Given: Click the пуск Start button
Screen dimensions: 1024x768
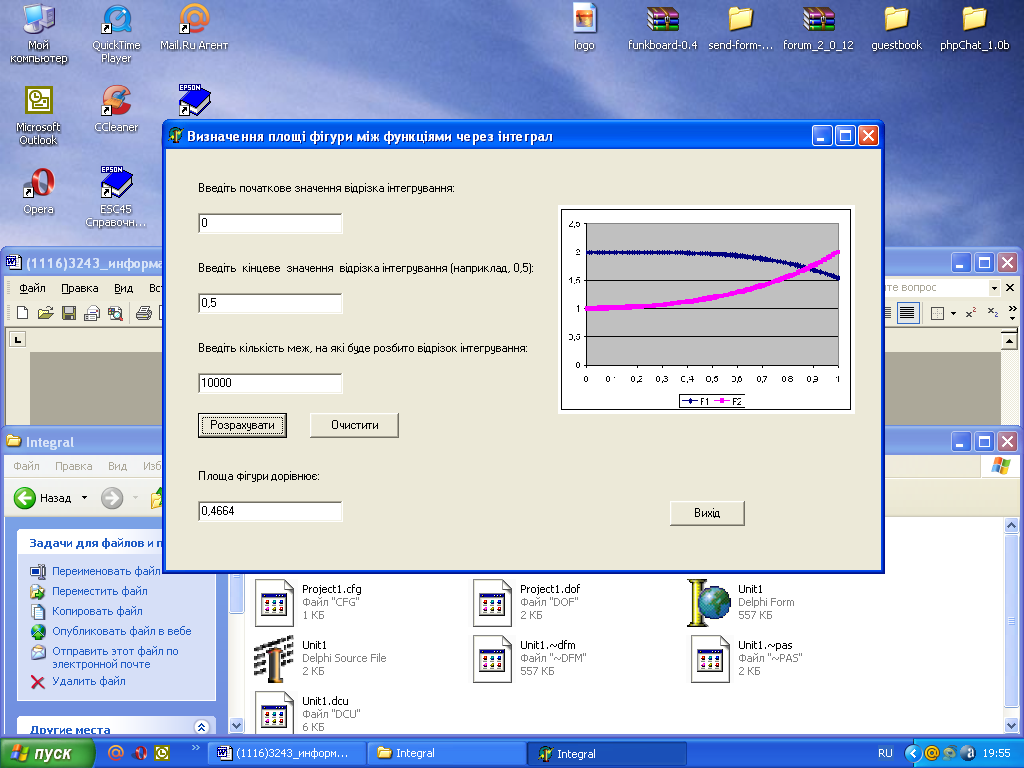Looking at the screenshot, I should tap(48, 754).
